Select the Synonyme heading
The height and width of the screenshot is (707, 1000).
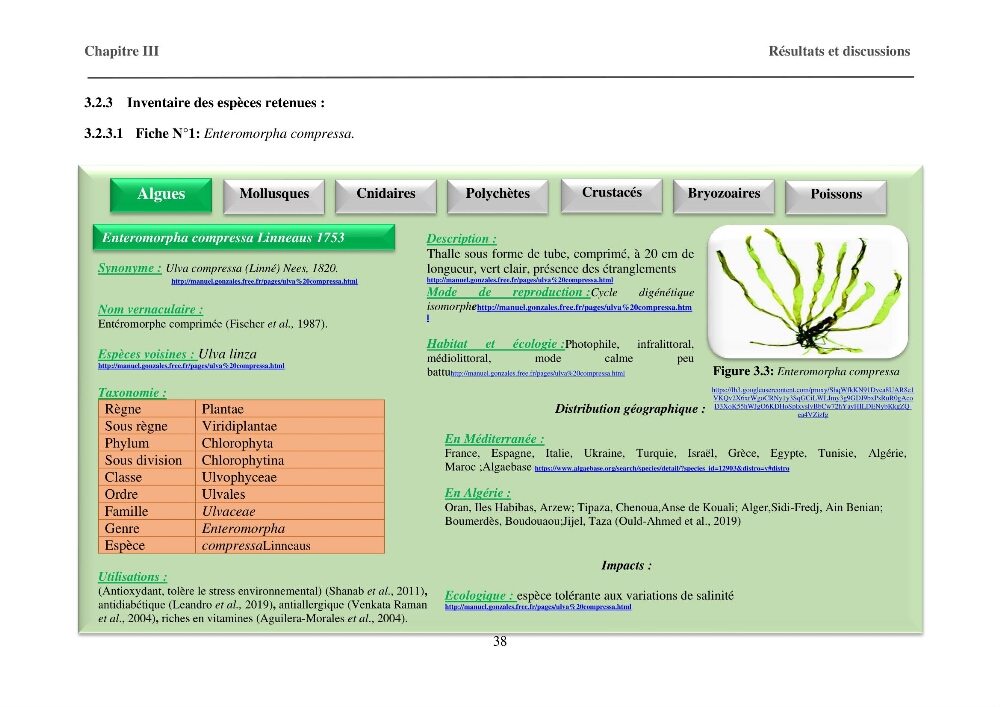click(129, 268)
